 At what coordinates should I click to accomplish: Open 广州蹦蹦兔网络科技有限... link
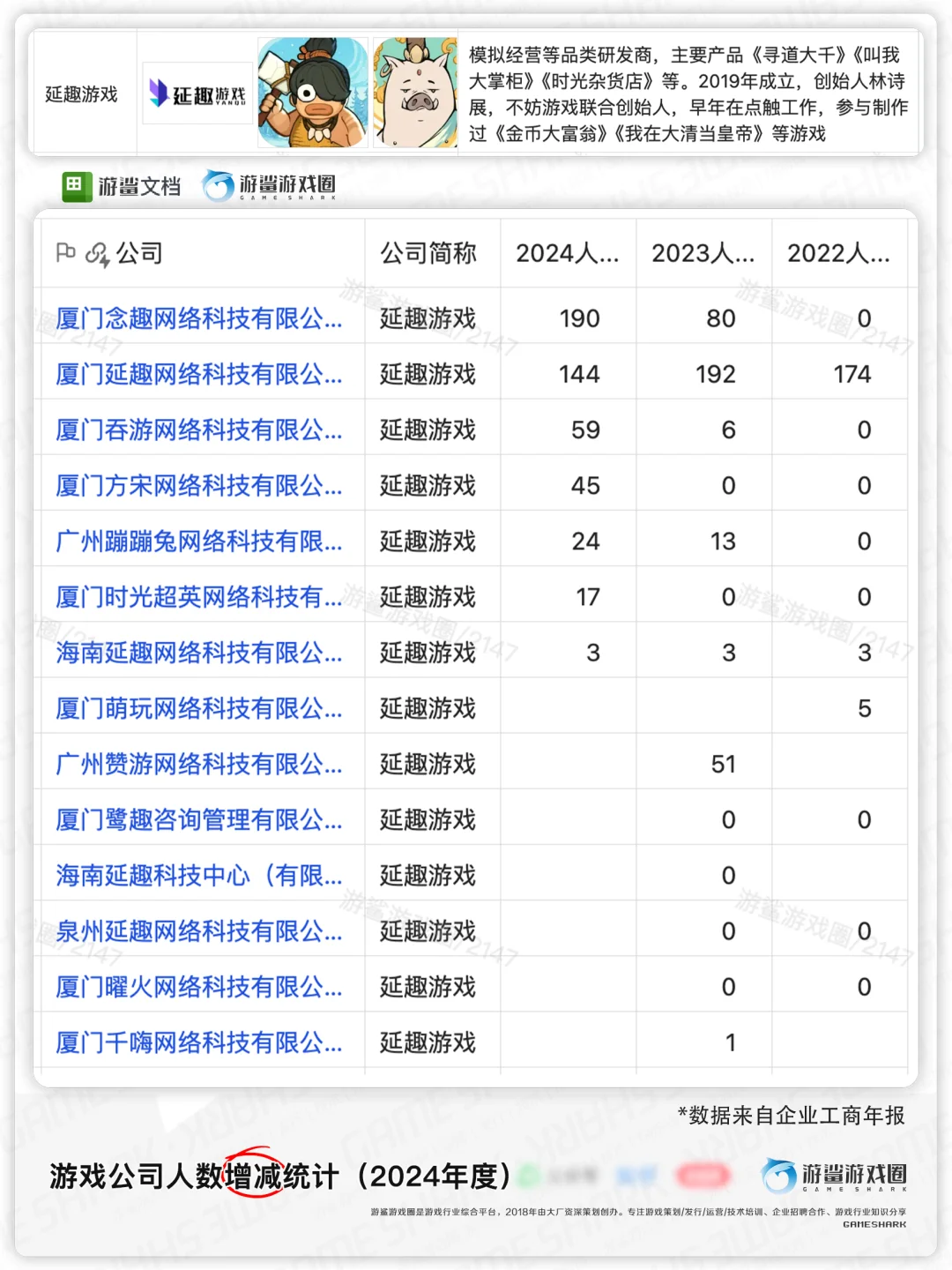click(199, 541)
